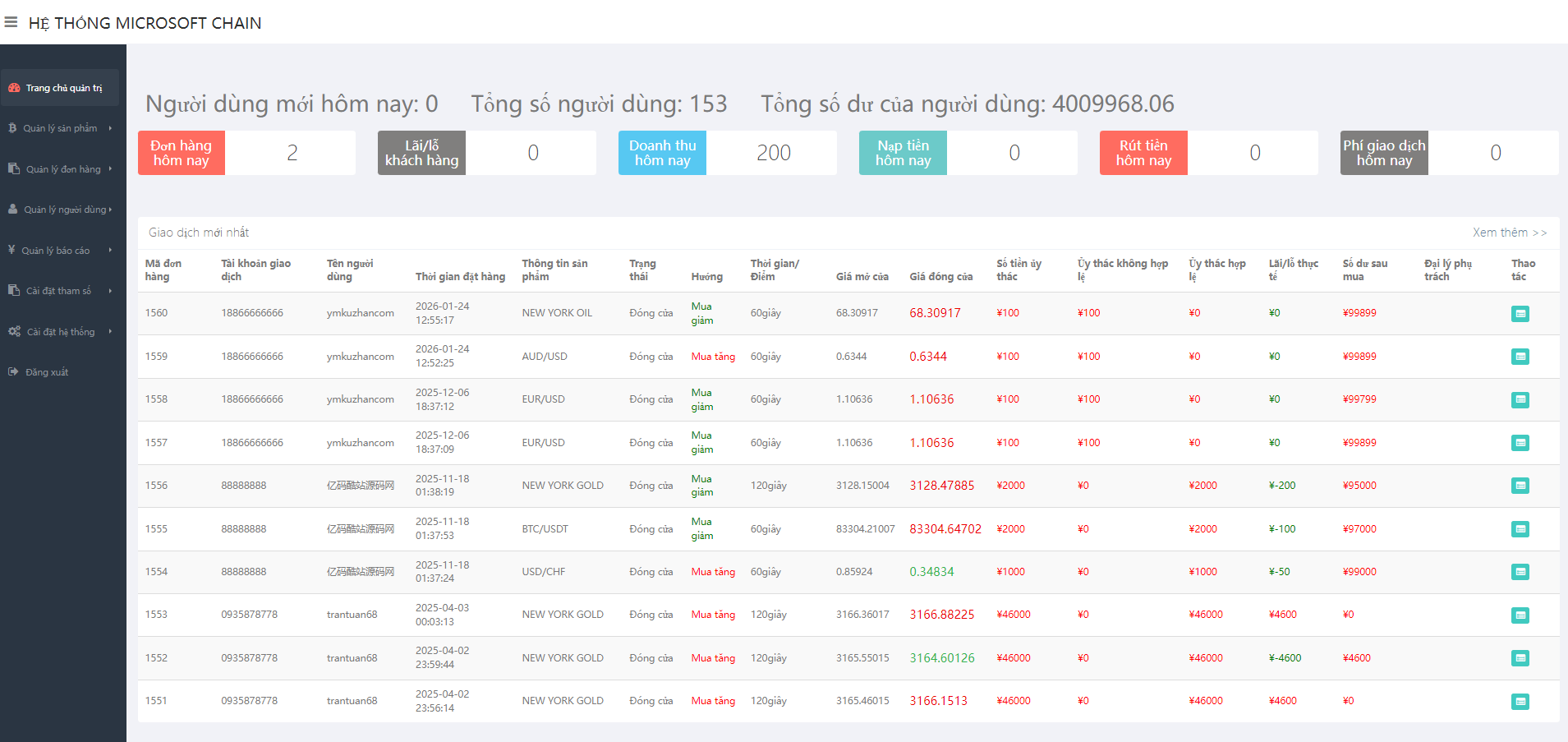Viewport: 1568px width, 742px height.
Task: Open the detail icon for order 1553
Action: click(1520, 615)
